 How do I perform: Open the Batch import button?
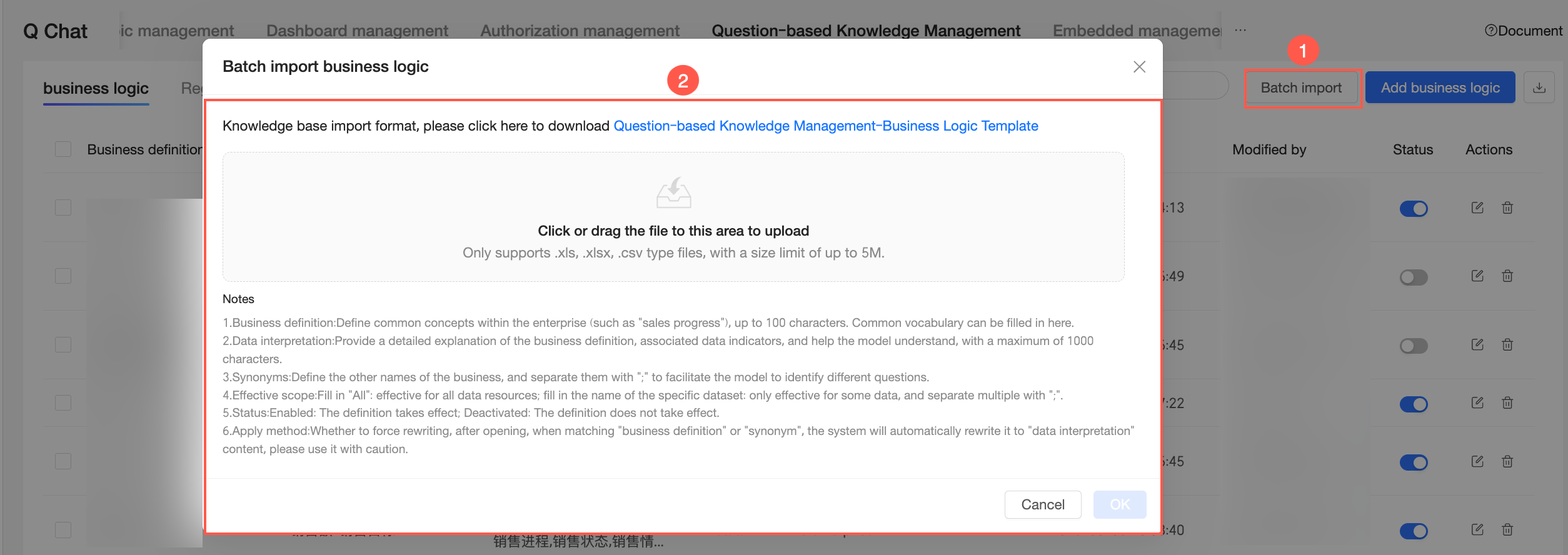click(x=1301, y=87)
